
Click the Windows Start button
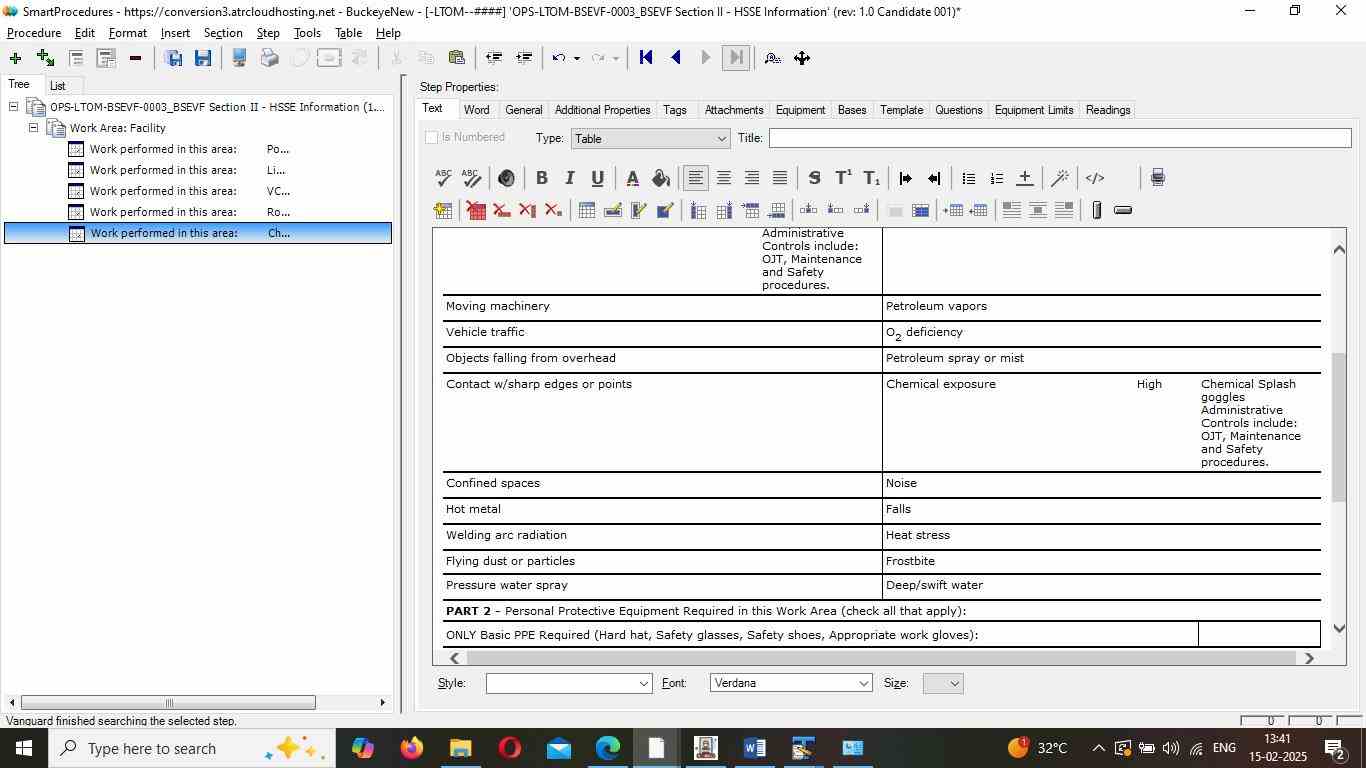click(24, 748)
